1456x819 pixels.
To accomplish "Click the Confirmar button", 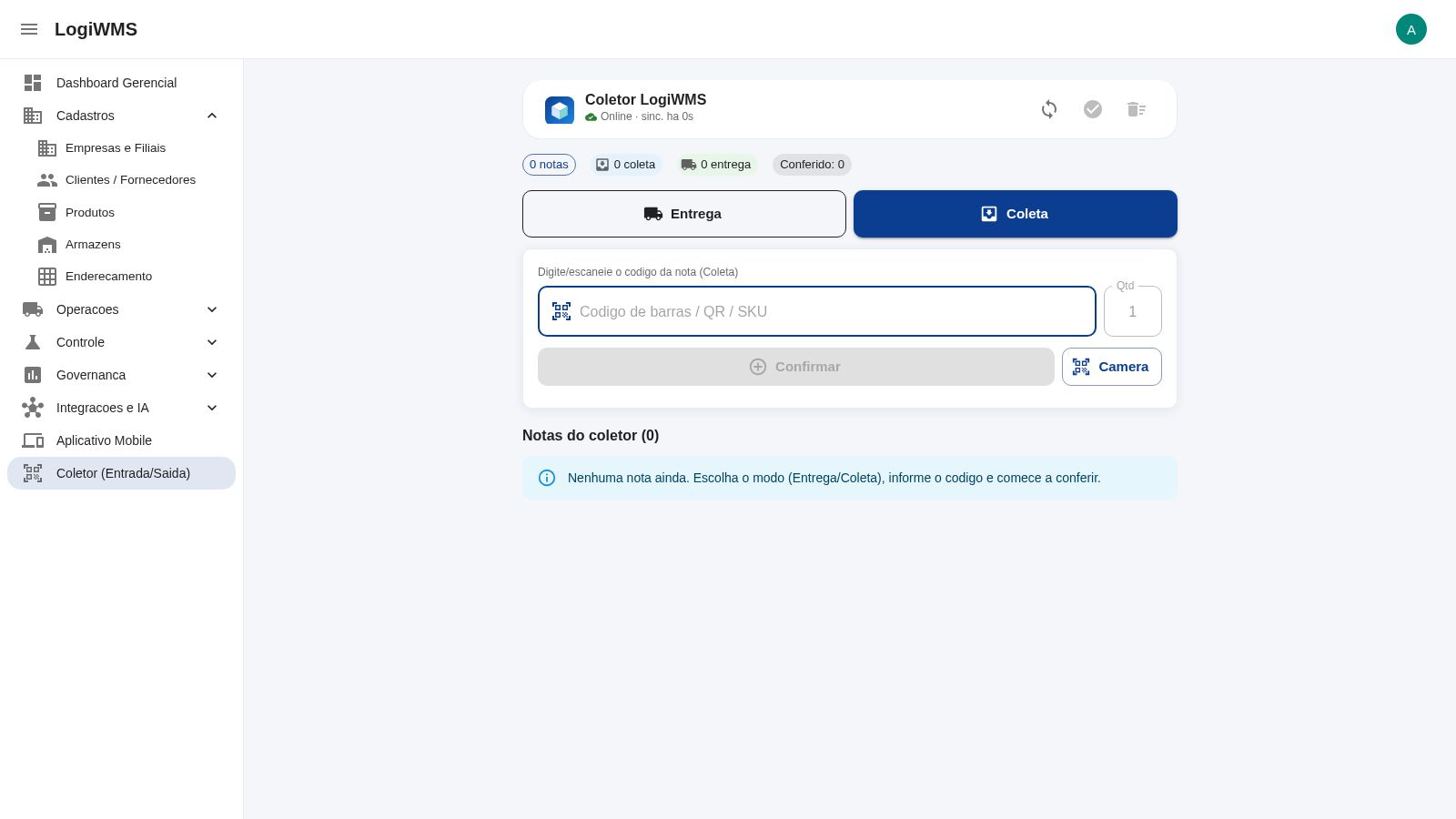I will tap(796, 367).
